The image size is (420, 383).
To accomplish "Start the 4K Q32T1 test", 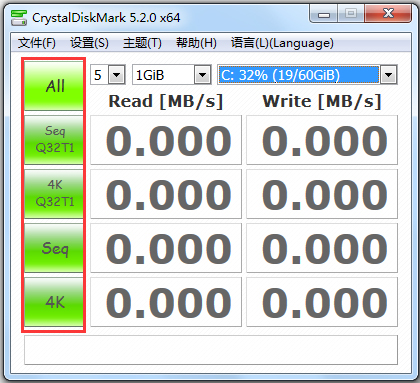I will tap(54, 194).
